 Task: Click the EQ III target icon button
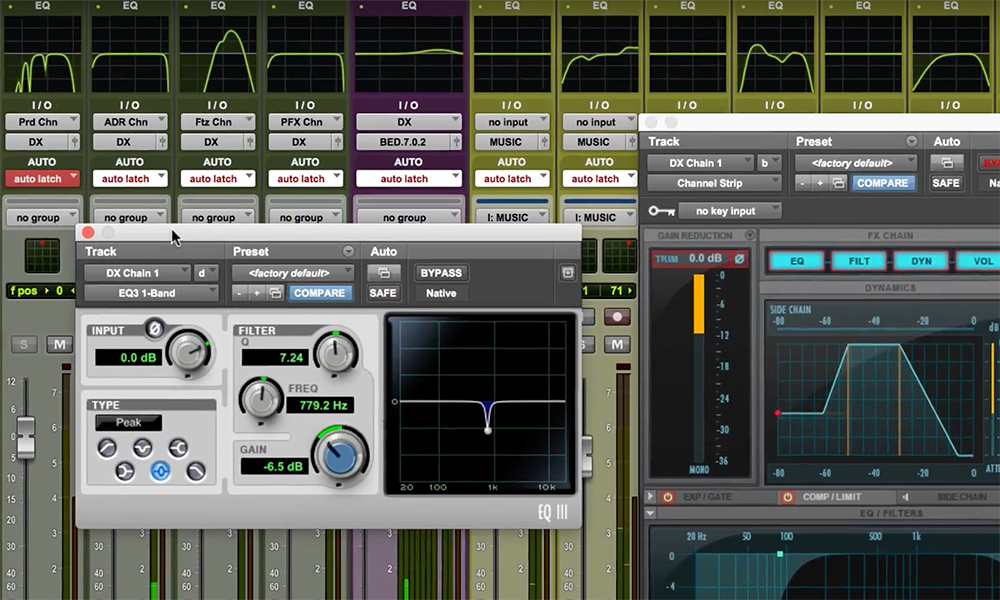(566, 273)
